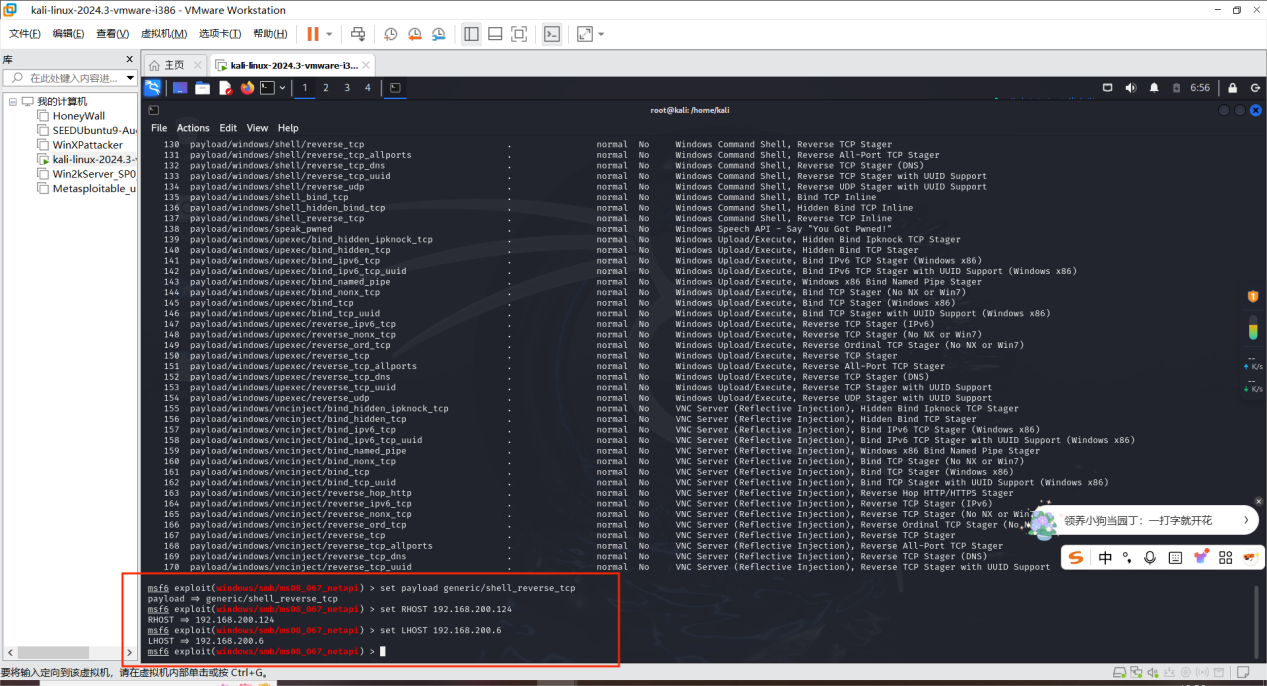Viewport: 1267px width, 686px height.
Task: Open the 查看(V) menu
Action: point(113,34)
